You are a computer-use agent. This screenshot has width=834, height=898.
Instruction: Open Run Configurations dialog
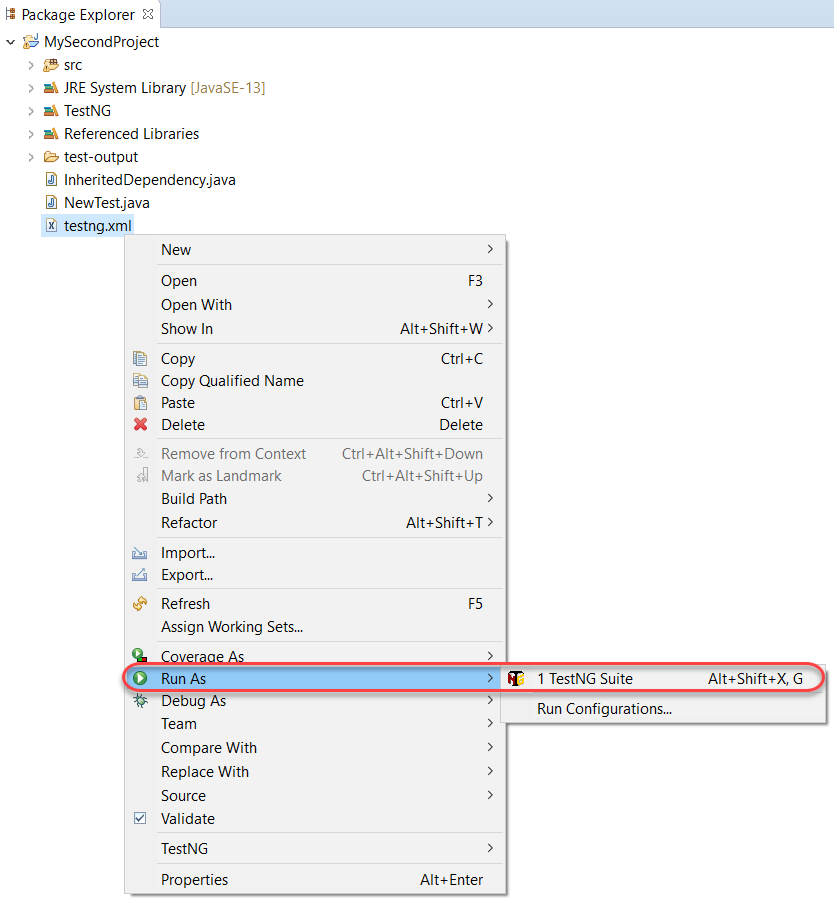(x=663, y=709)
